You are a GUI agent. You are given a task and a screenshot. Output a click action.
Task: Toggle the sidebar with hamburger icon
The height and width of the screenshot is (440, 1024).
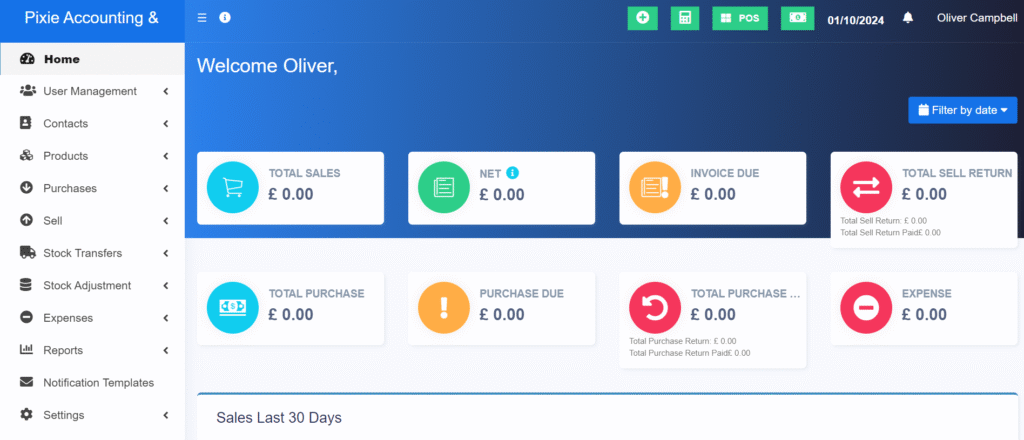pyautogui.click(x=202, y=18)
